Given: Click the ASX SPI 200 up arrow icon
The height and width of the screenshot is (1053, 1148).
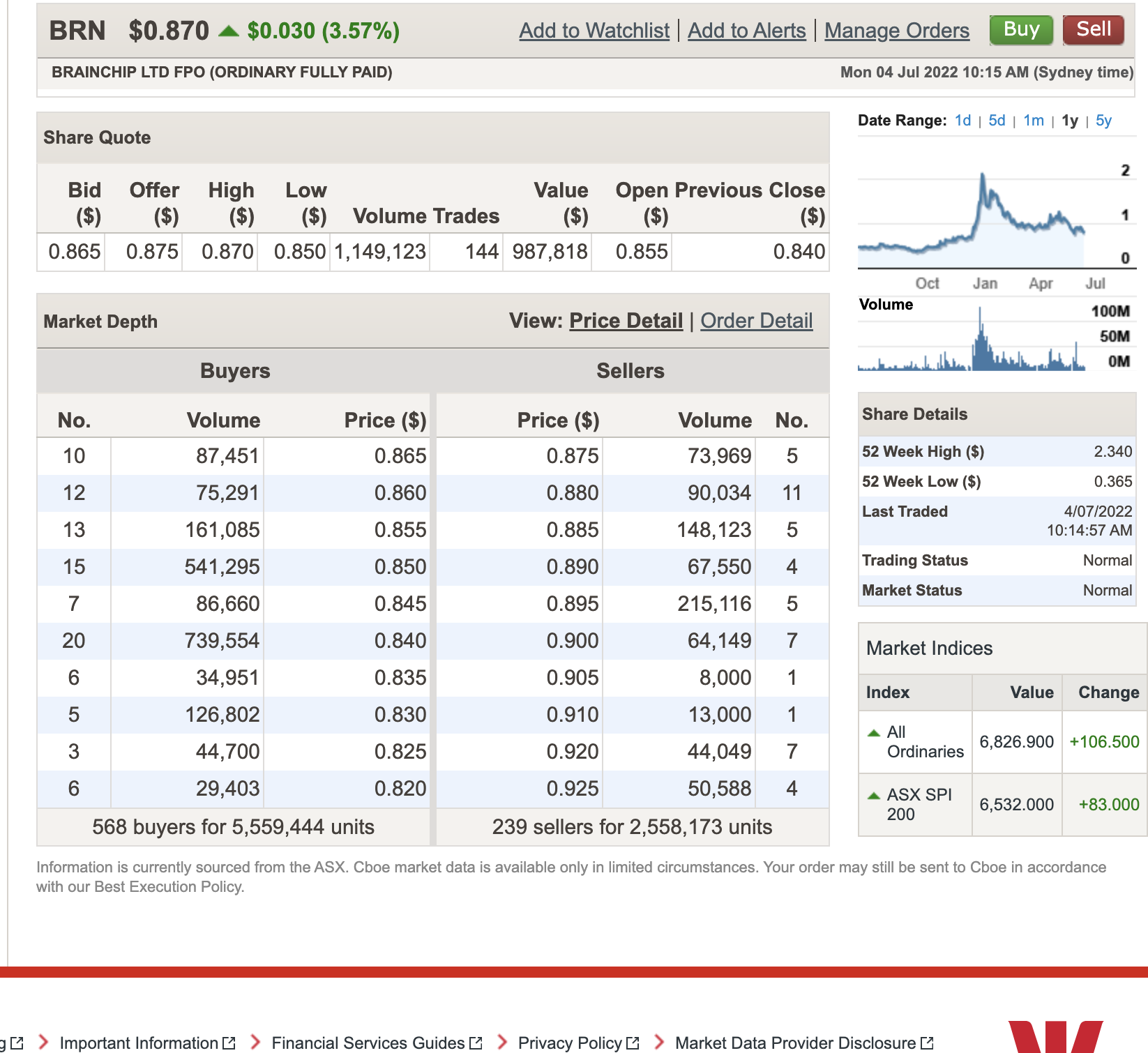Looking at the screenshot, I should pyautogui.click(x=873, y=796).
